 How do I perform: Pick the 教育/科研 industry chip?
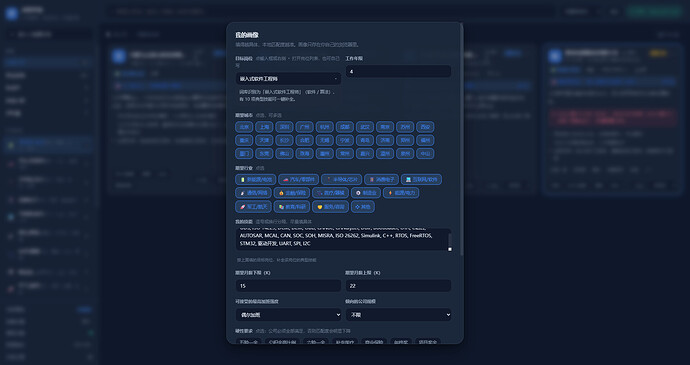(x=292, y=206)
